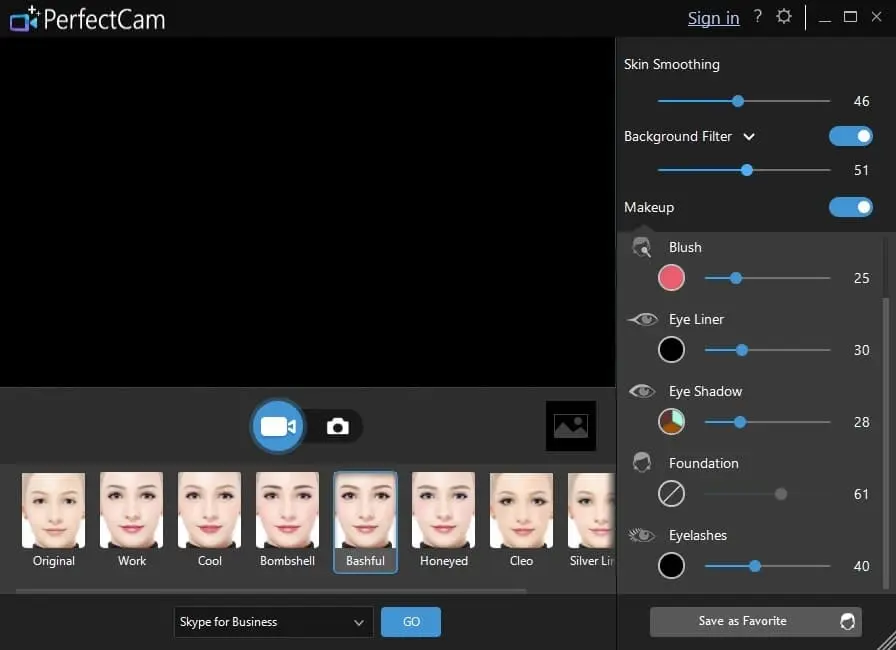Click the GO button

point(411,622)
